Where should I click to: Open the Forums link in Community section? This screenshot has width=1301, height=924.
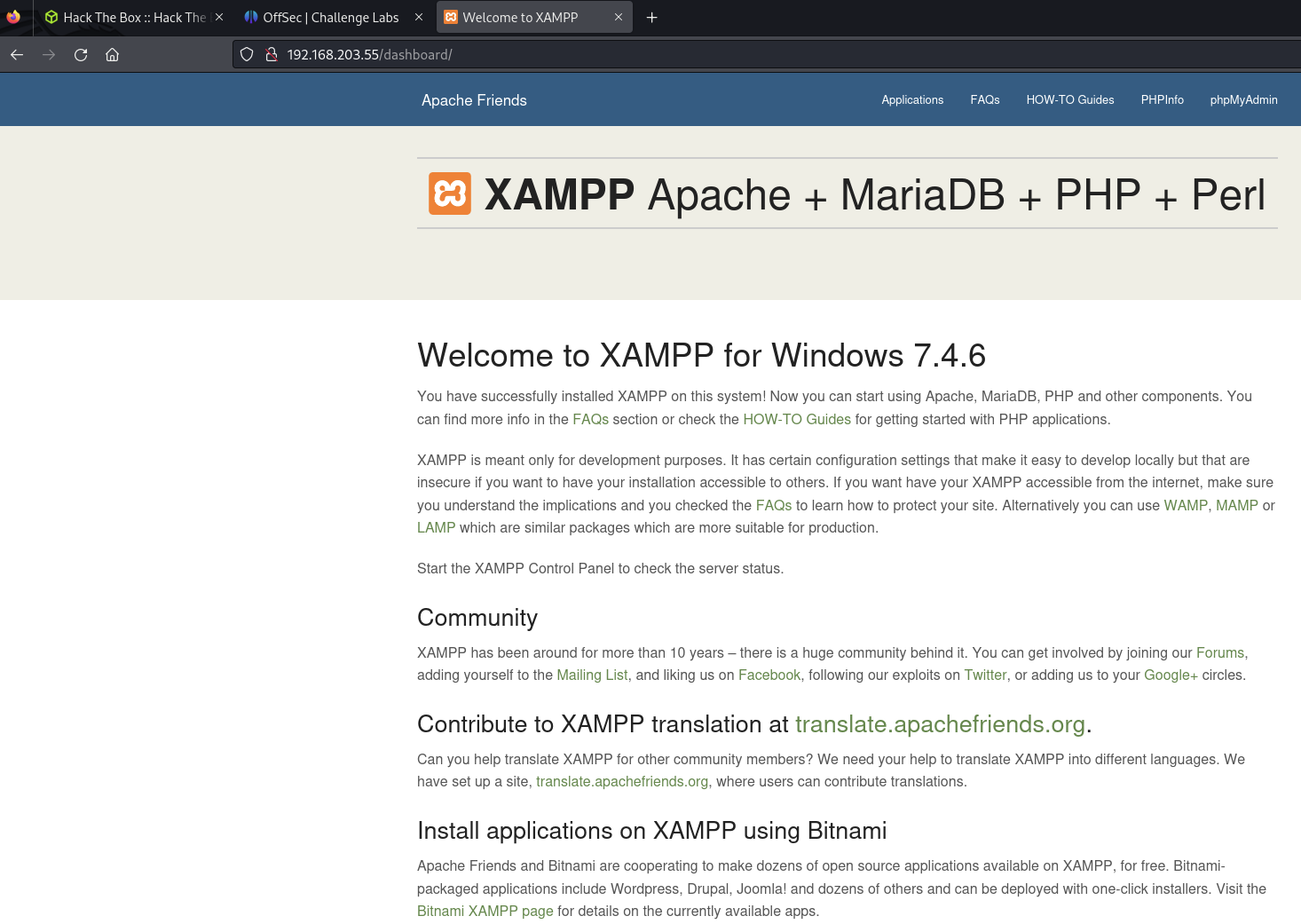(1219, 653)
